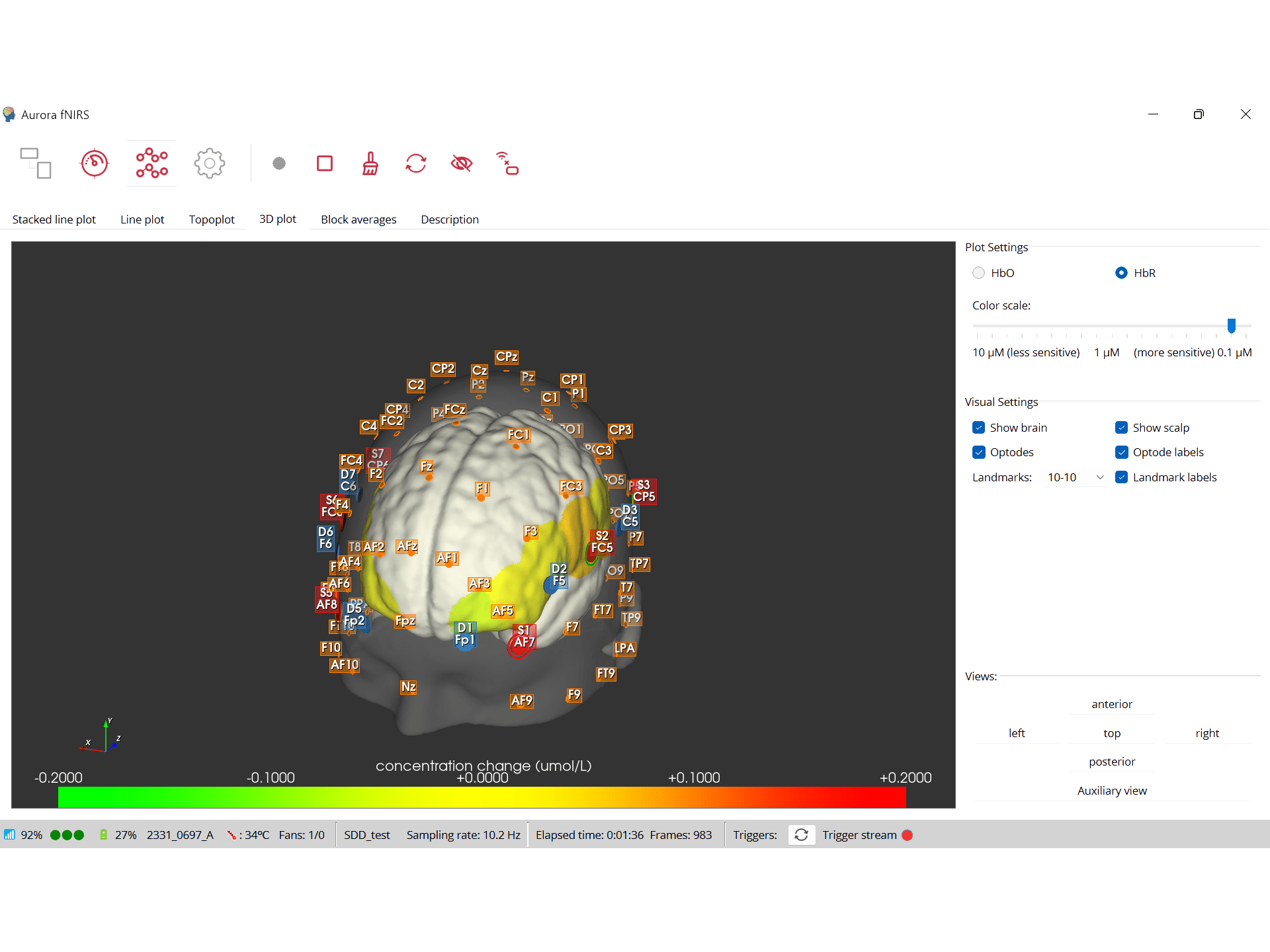
Task: Click the anterior view button
Action: pyautogui.click(x=1112, y=704)
